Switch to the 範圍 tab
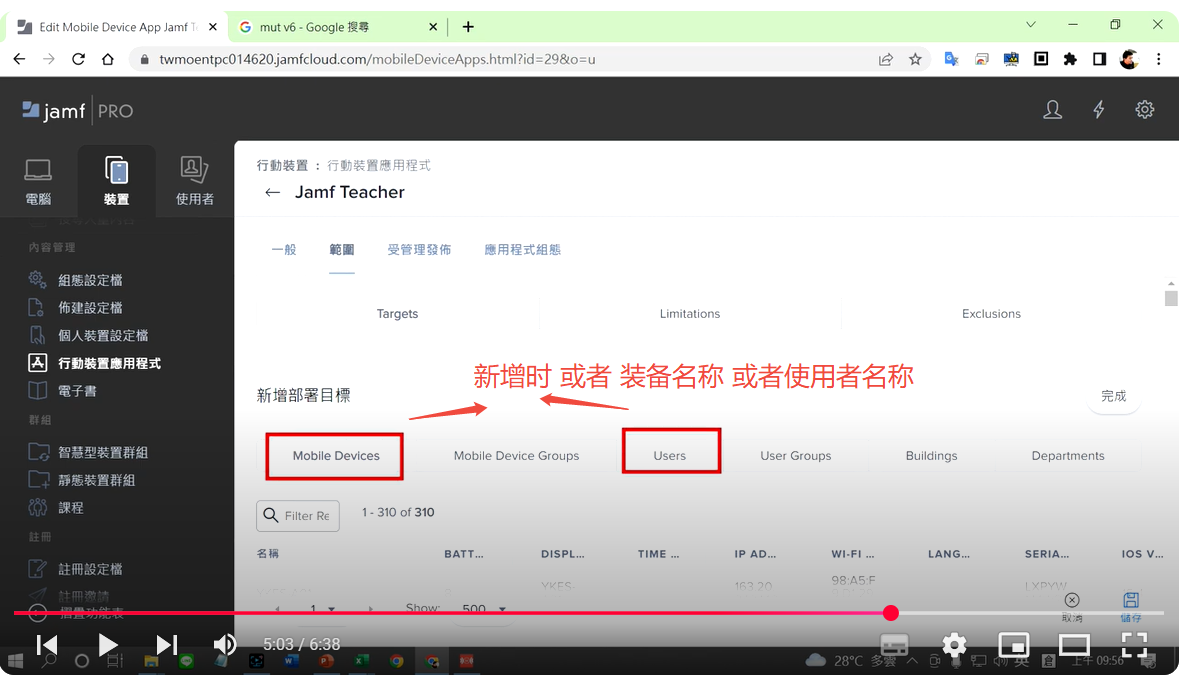1187x680 pixels. (x=341, y=250)
